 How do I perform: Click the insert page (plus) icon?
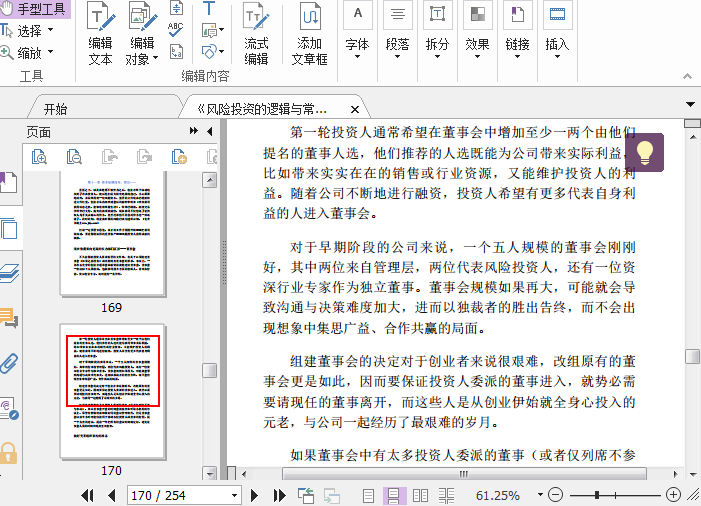click(x=179, y=156)
